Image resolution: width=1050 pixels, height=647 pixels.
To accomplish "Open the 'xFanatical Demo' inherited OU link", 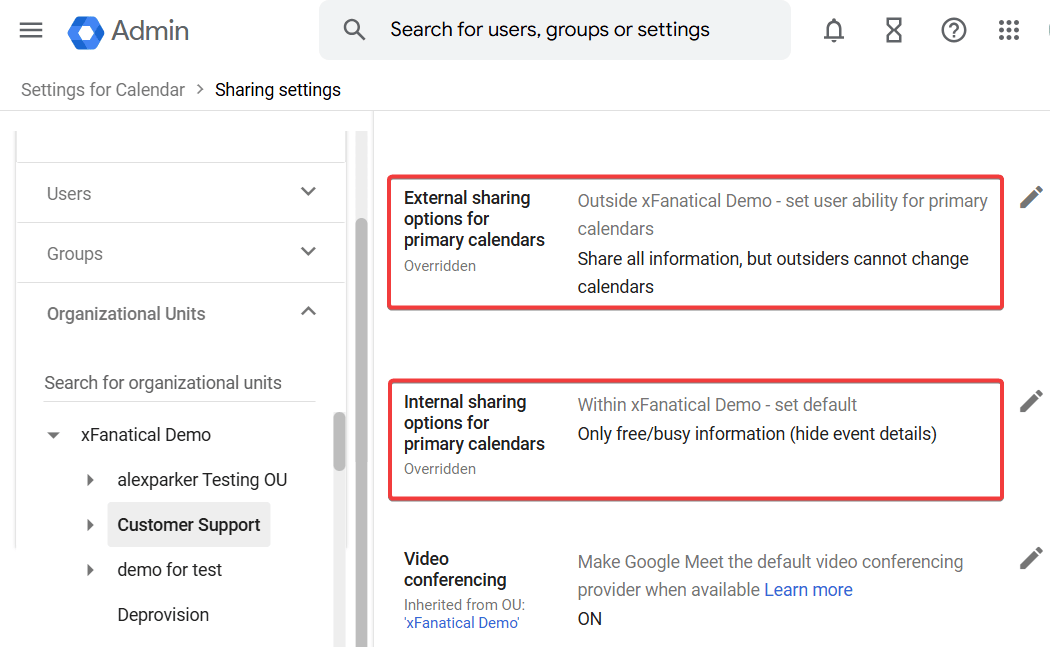I will tap(462, 623).
